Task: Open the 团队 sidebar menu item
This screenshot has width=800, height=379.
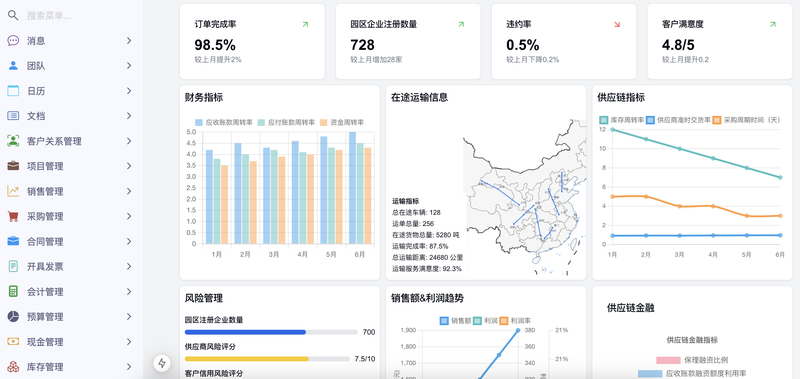Action: coord(70,66)
